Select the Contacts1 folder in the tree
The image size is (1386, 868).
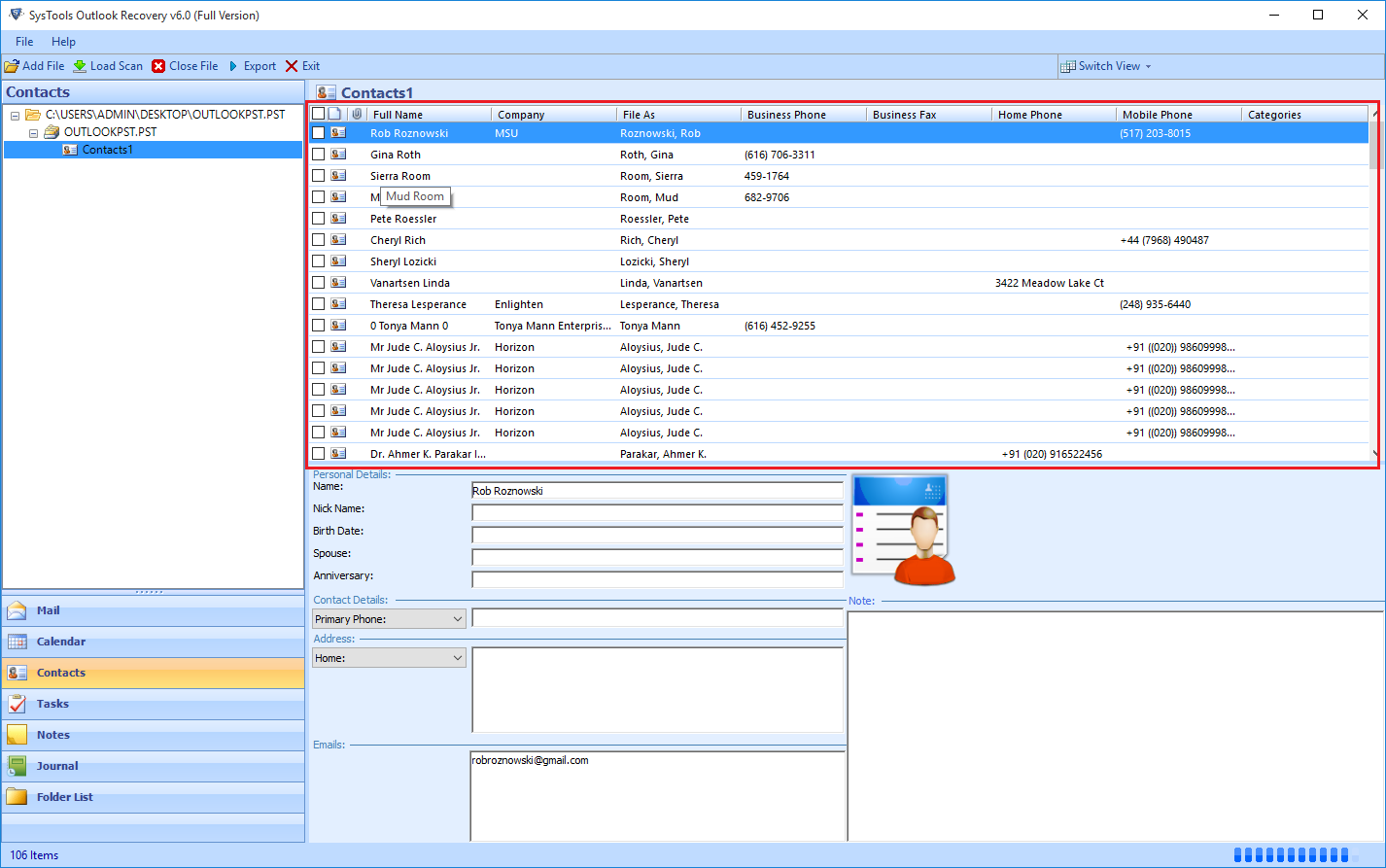tap(107, 150)
